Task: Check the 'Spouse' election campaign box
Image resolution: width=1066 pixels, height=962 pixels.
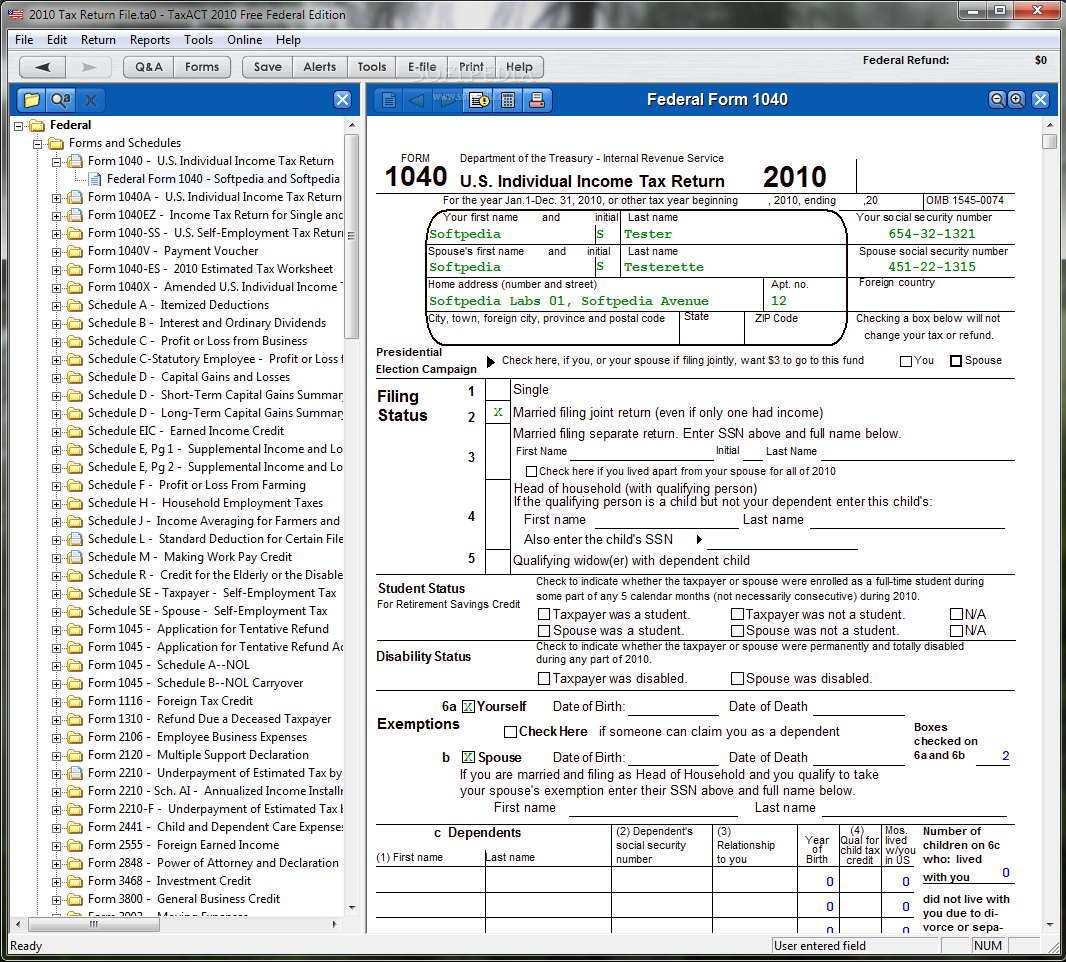Action: point(956,361)
